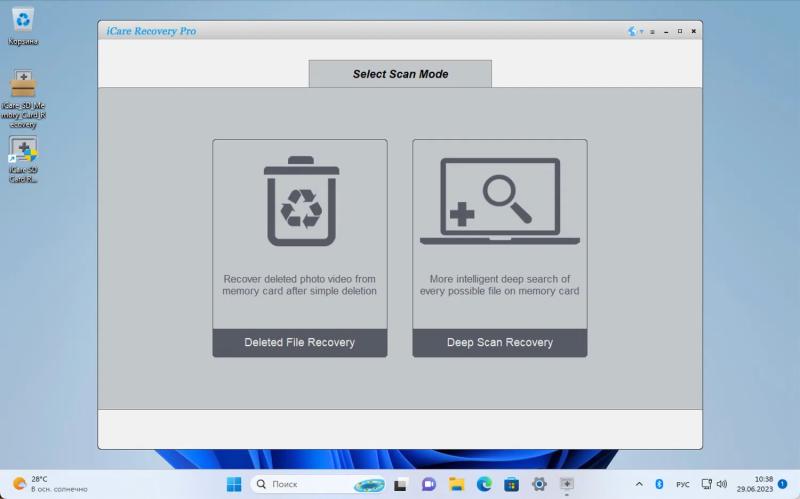Open the Корзина recycle bin desktop icon

click(23, 26)
